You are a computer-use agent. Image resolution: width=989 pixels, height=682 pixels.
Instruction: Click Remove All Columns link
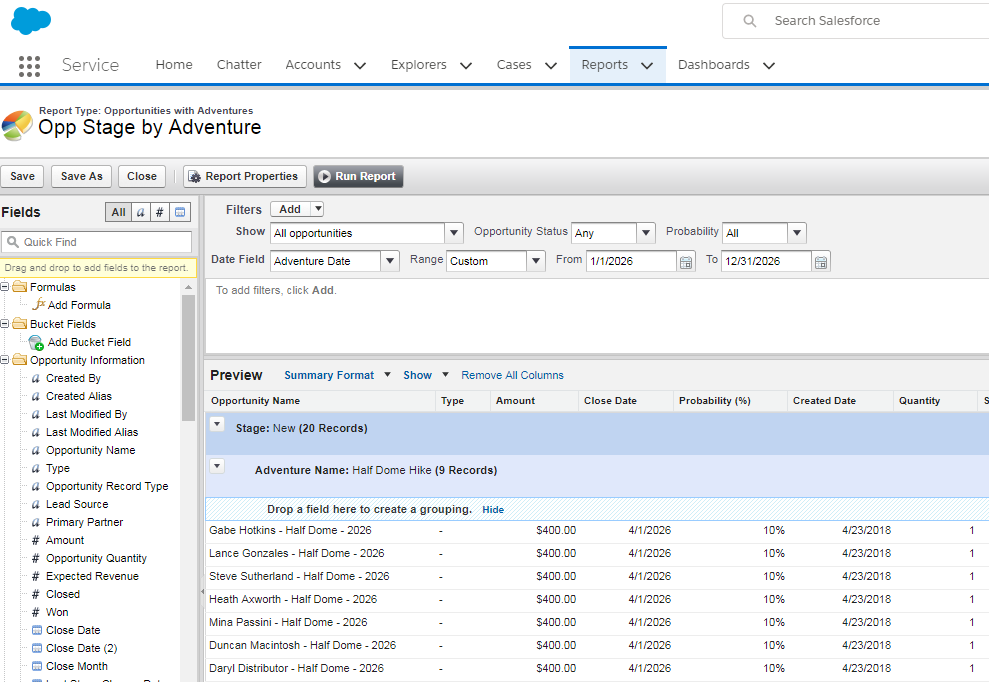point(512,375)
